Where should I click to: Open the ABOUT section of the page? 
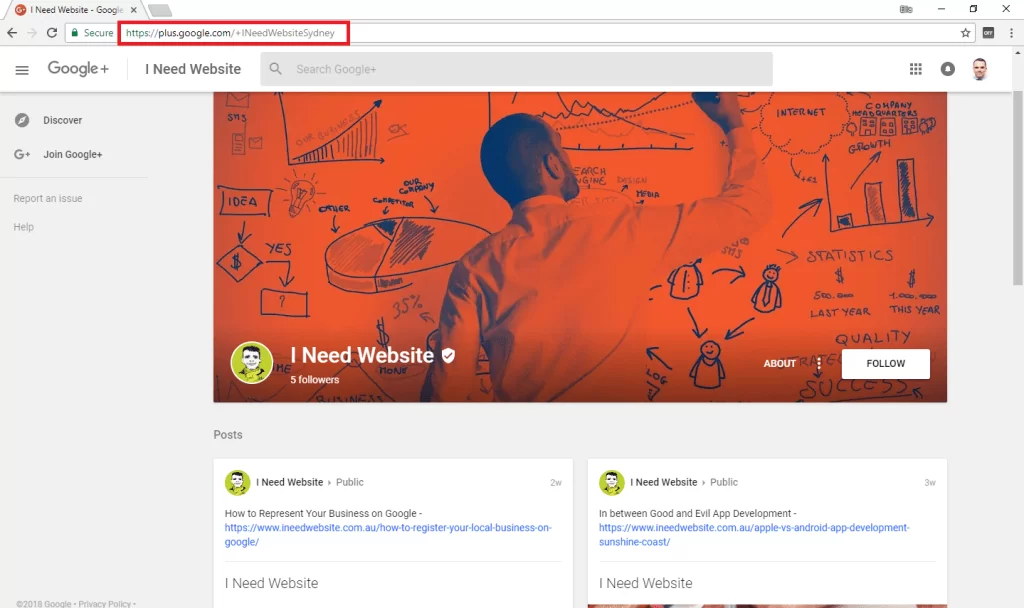[x=780, y=364]
